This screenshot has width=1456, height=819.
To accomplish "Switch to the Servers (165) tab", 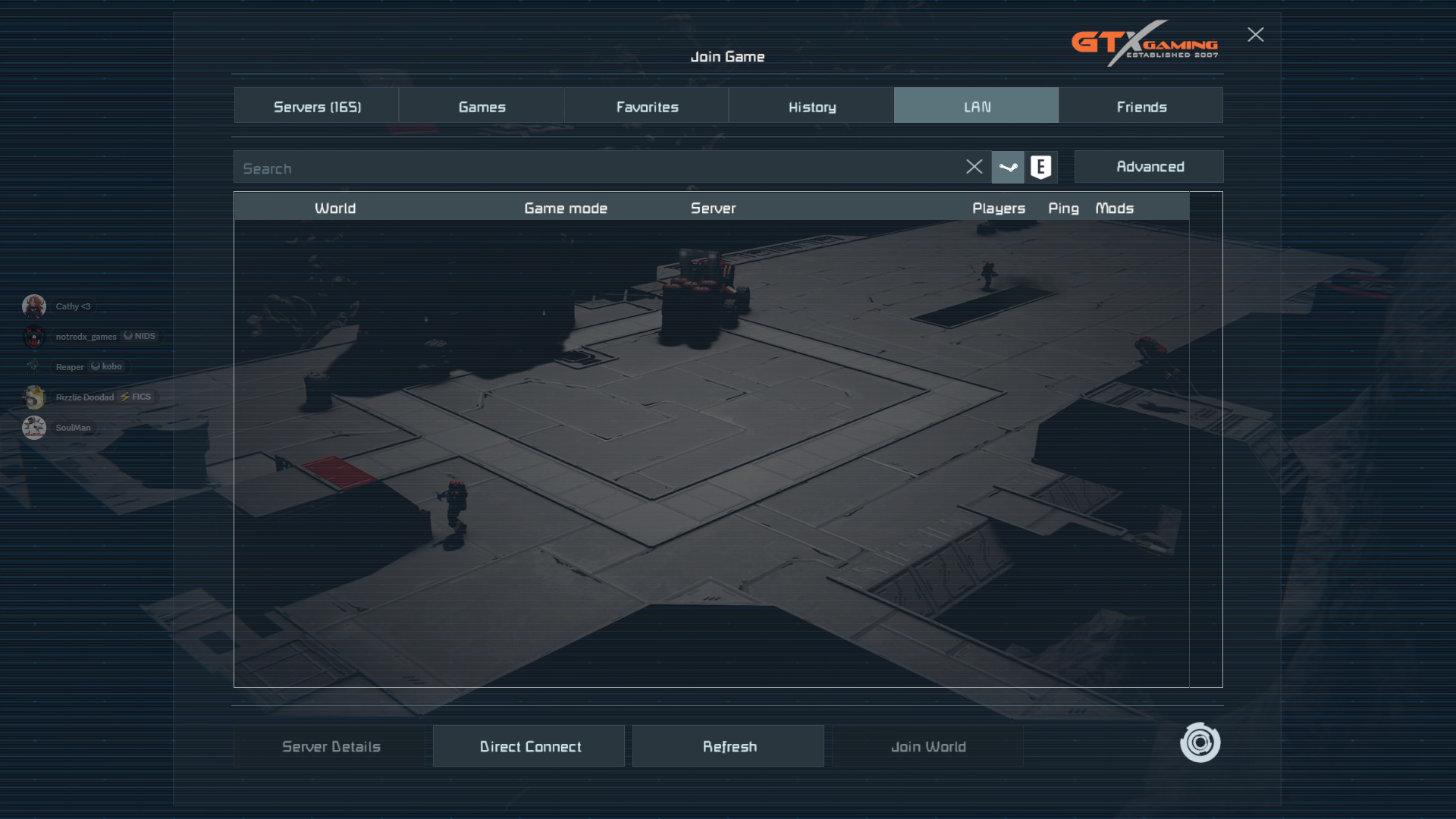I will click(317, 106).
